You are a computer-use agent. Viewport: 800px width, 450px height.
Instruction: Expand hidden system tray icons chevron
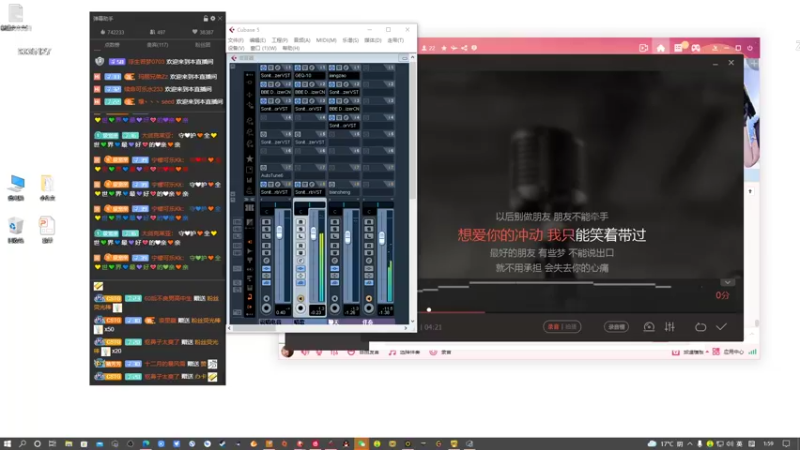coord(690,444)
